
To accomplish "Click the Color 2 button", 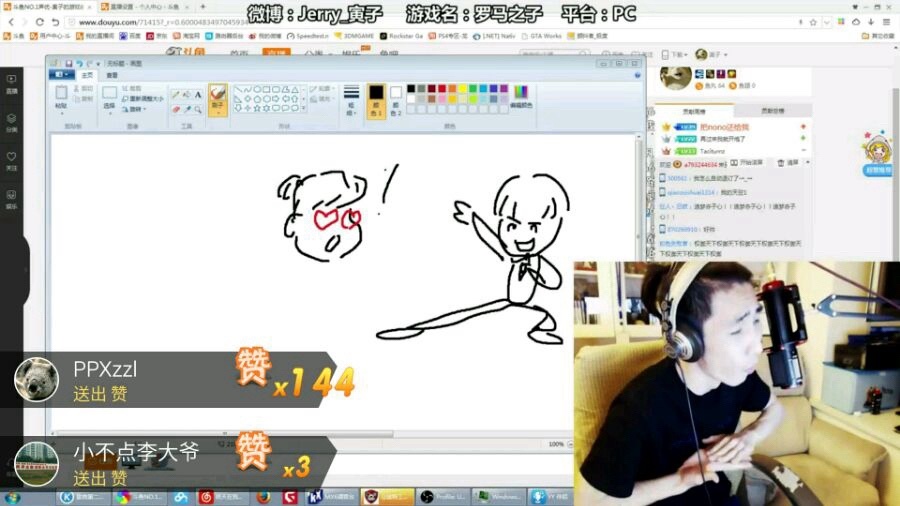I will tap(395, 100).
